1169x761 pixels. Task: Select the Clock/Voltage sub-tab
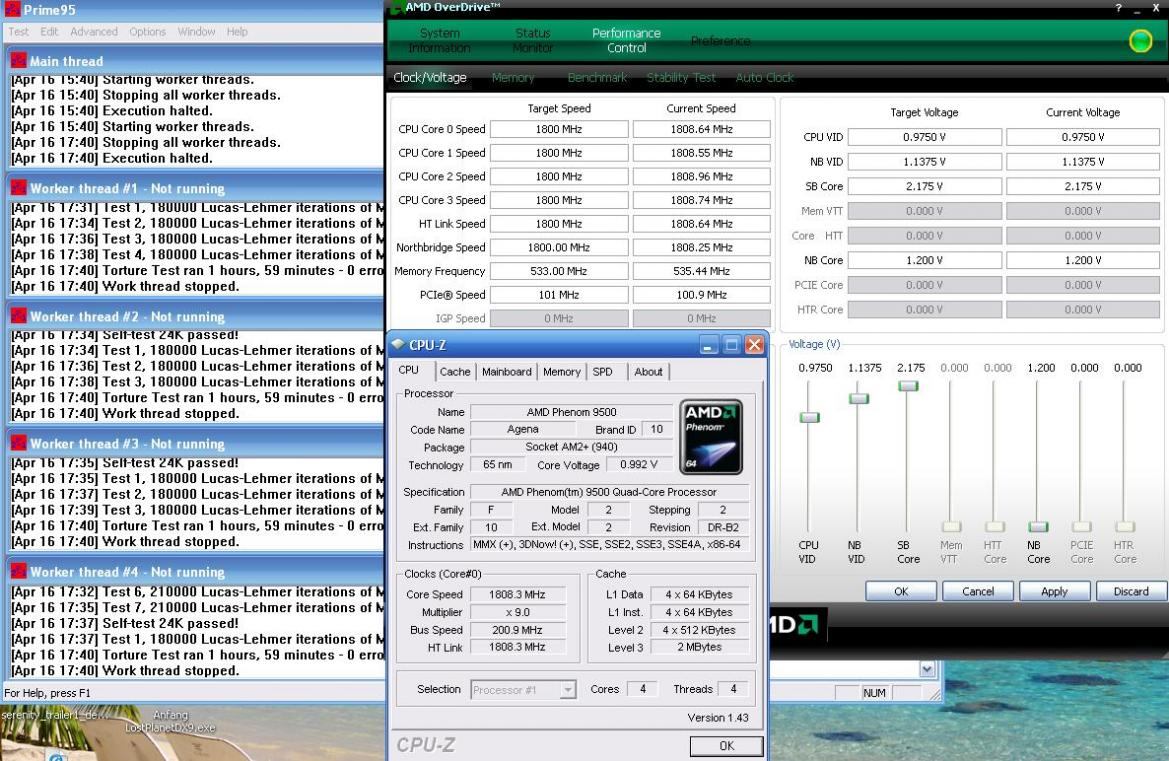pos(429,78)
